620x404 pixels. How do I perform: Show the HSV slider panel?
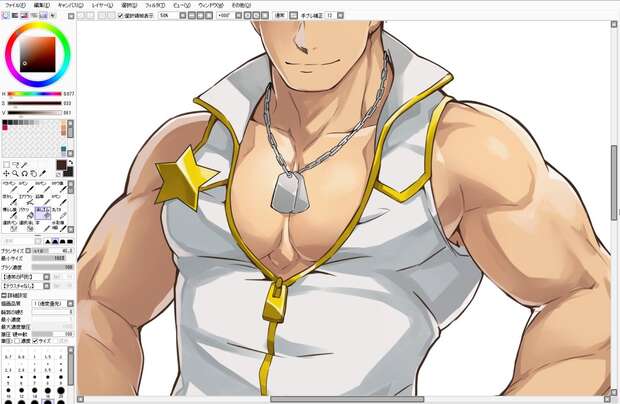click(x=25, y=15)
